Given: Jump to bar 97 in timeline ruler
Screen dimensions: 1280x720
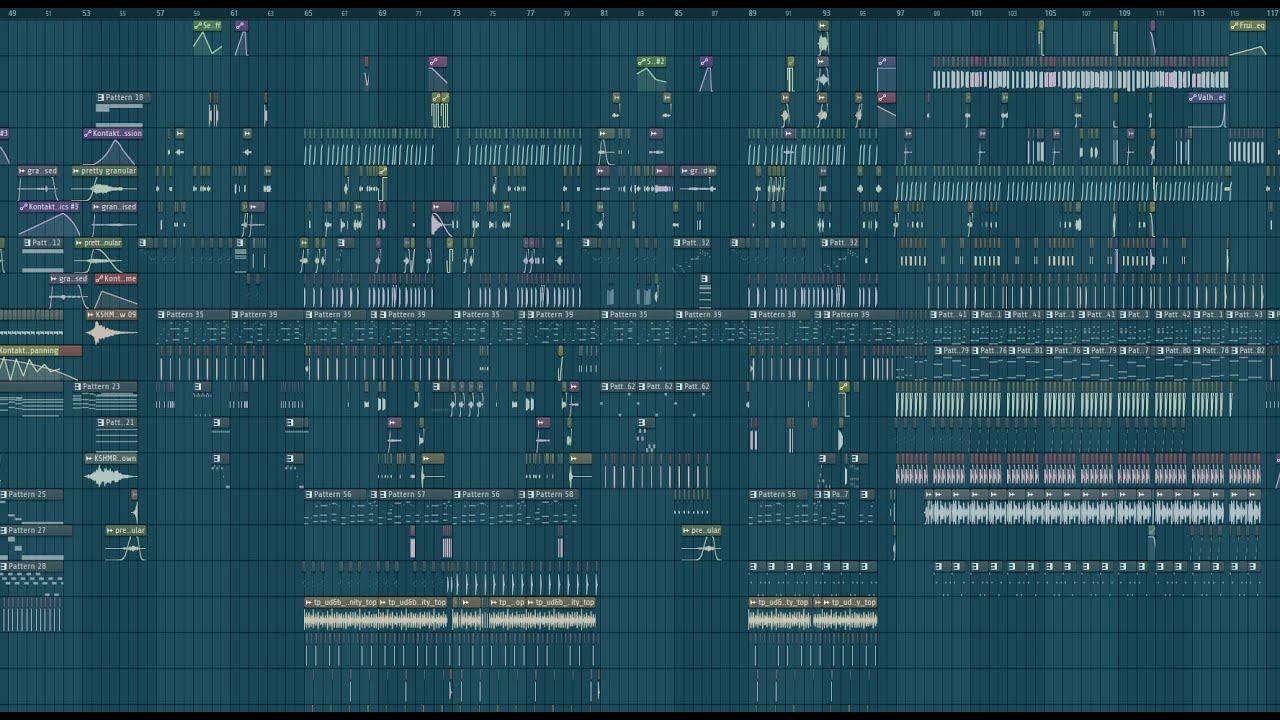Looking at the screenshot, I should click(900, 13).
